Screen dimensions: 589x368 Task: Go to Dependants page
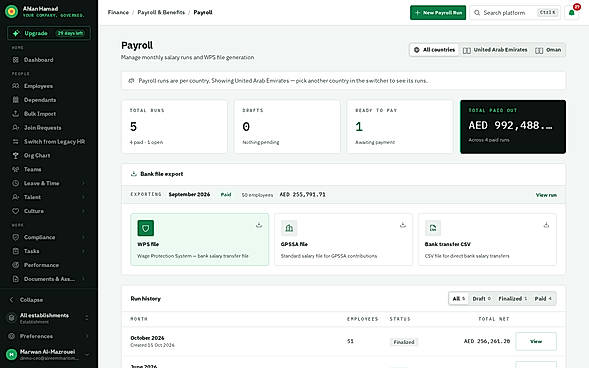(49, 100)
